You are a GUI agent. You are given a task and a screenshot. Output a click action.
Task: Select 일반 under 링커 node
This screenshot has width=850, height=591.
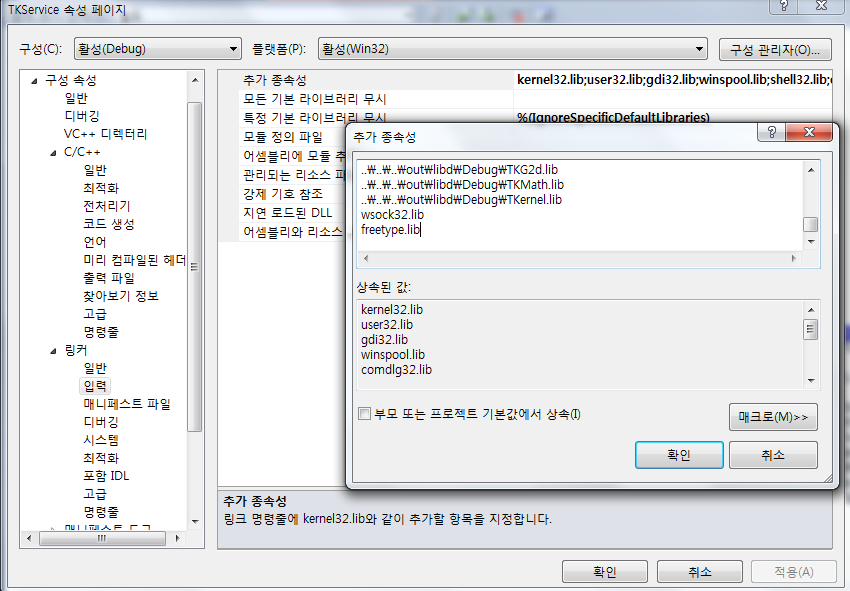[95, 368]
